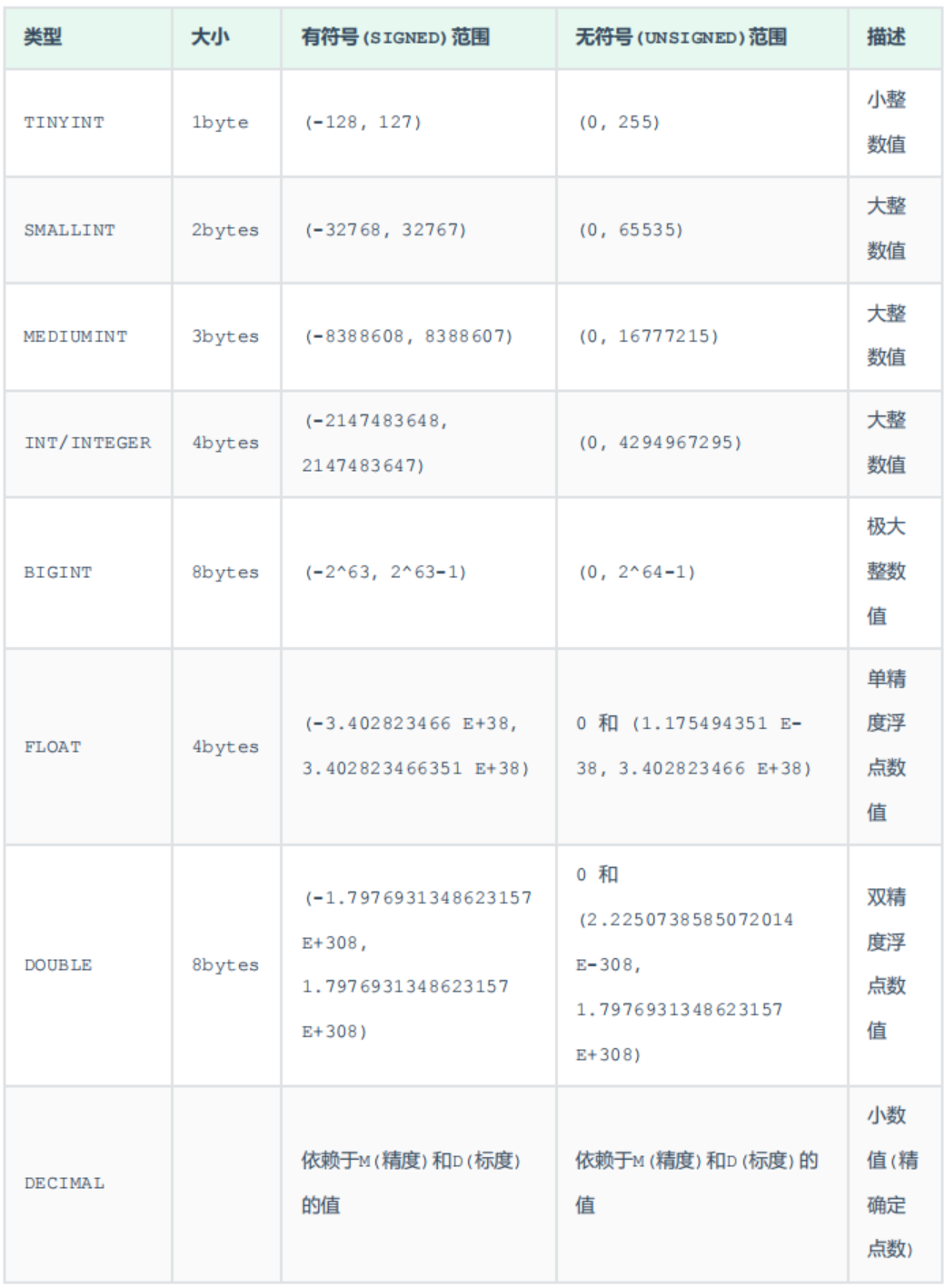Click the DECIMAL type cell
Image resolution: width=945 pixels, height=1288 pixels.
(x=64, y=1183)
